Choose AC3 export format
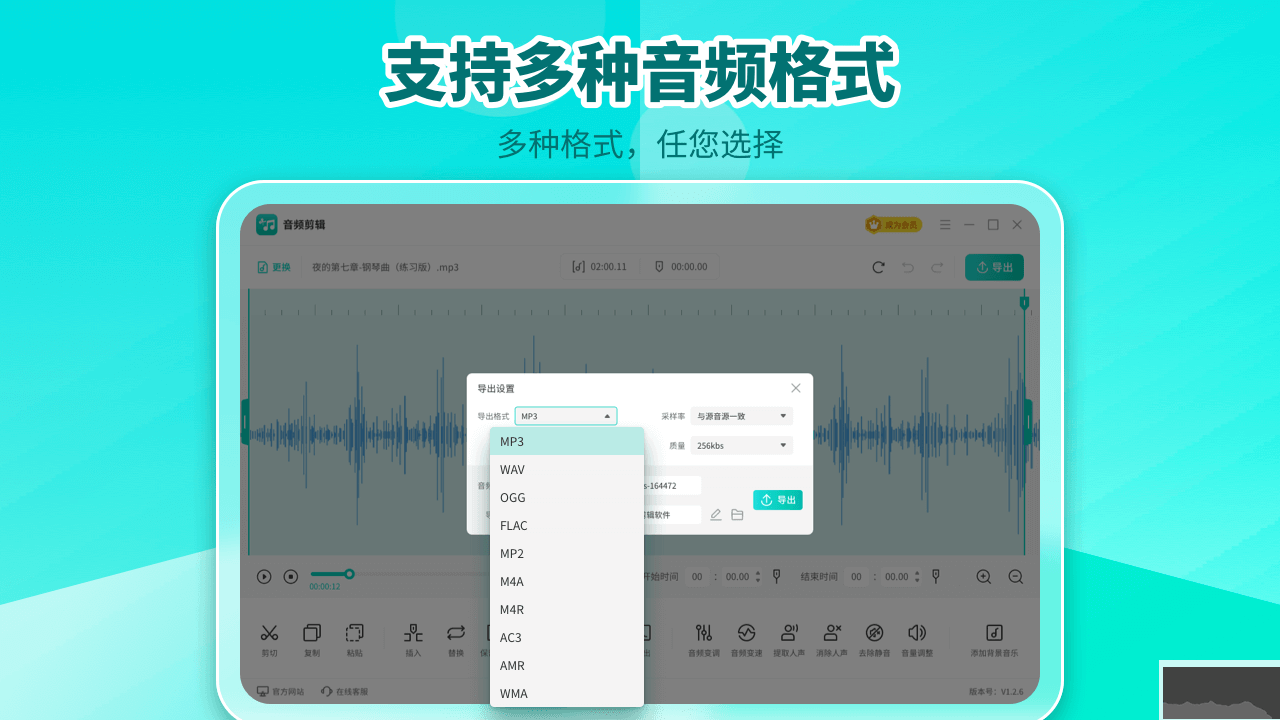The height and width of the screenshot is (720, 1280). pos(567,637)
